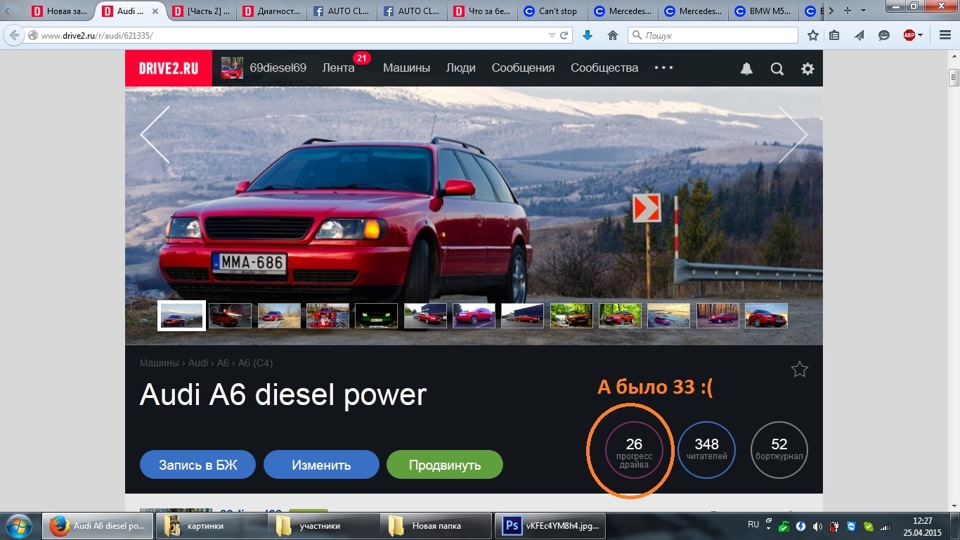This screenshot has height=540, width=960.
Task: Show previous photo with left arrow
Action: [x=155, y=135]
